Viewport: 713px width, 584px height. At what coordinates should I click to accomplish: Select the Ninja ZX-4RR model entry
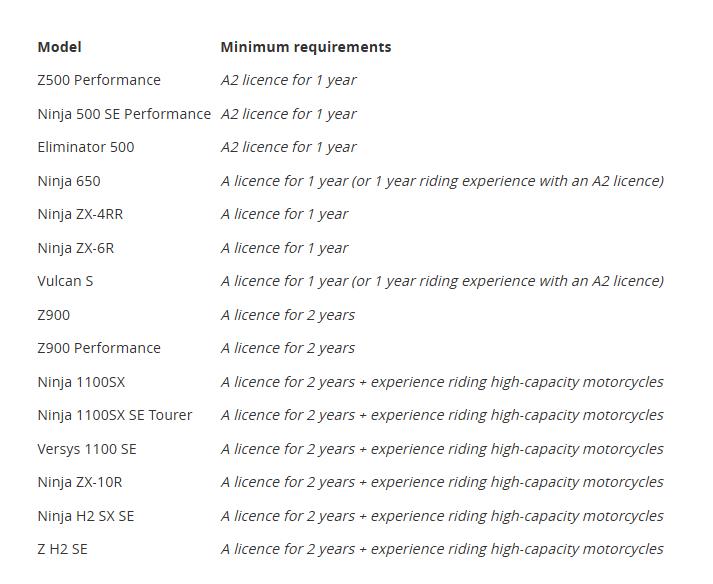point(80,214)
